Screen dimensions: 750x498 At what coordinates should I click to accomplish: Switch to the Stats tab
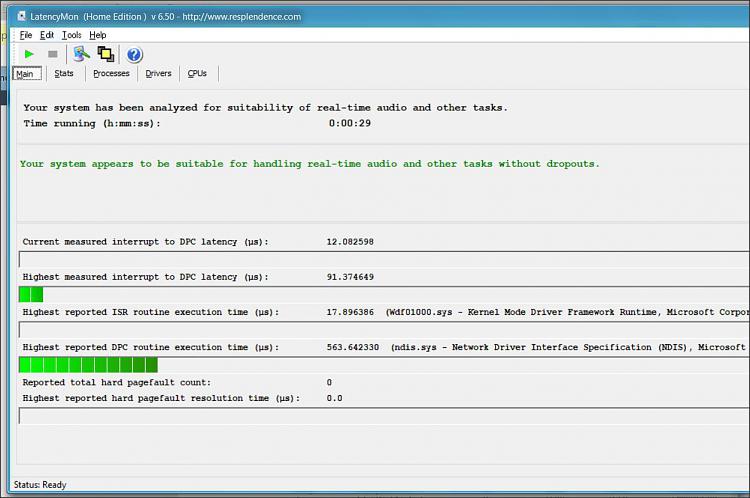click(x=64, y=73)
